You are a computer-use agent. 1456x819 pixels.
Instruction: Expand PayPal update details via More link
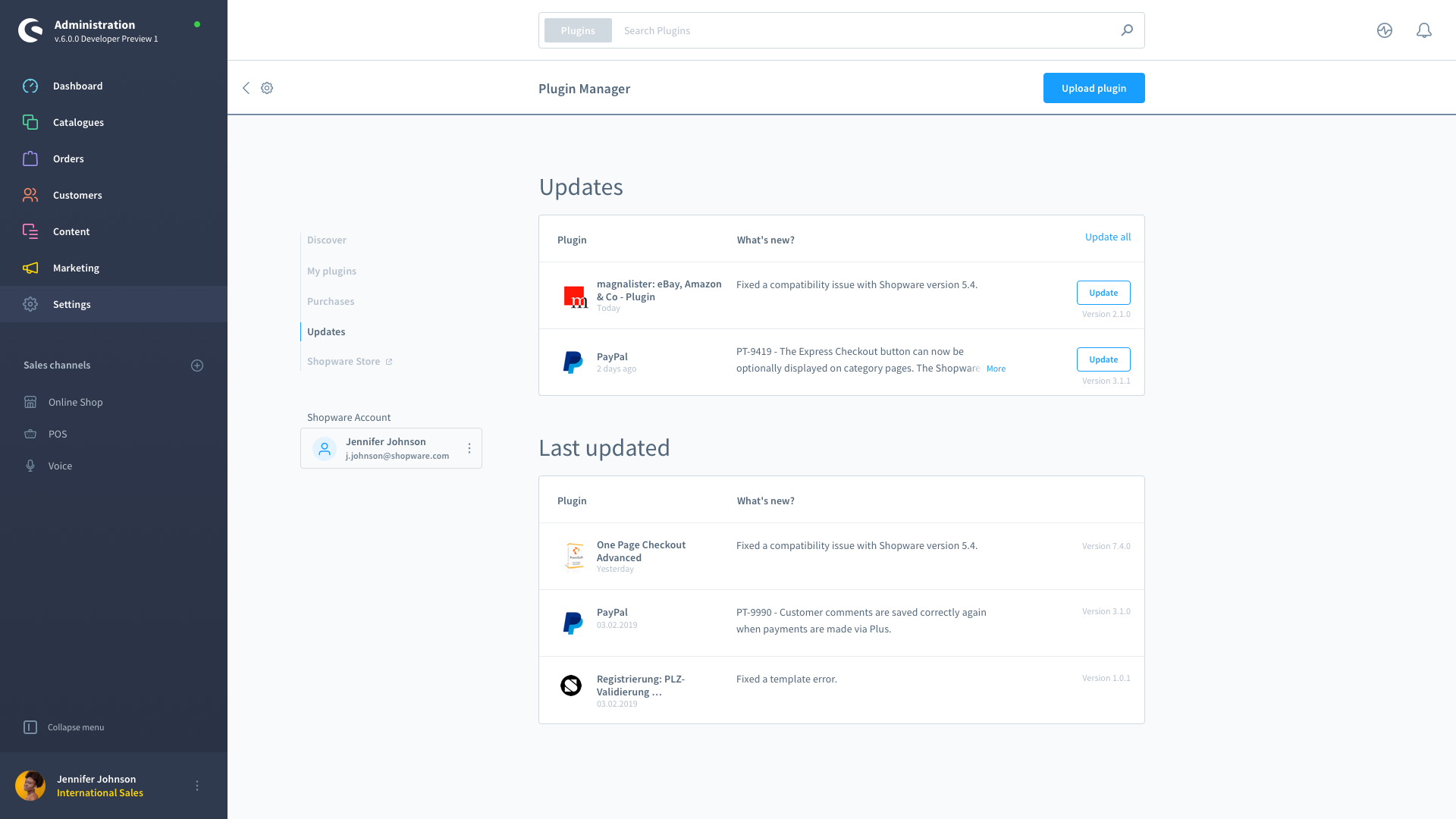996,368
